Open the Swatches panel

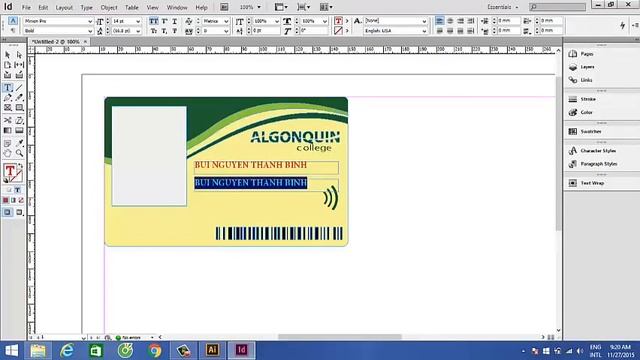coord(591,131)
